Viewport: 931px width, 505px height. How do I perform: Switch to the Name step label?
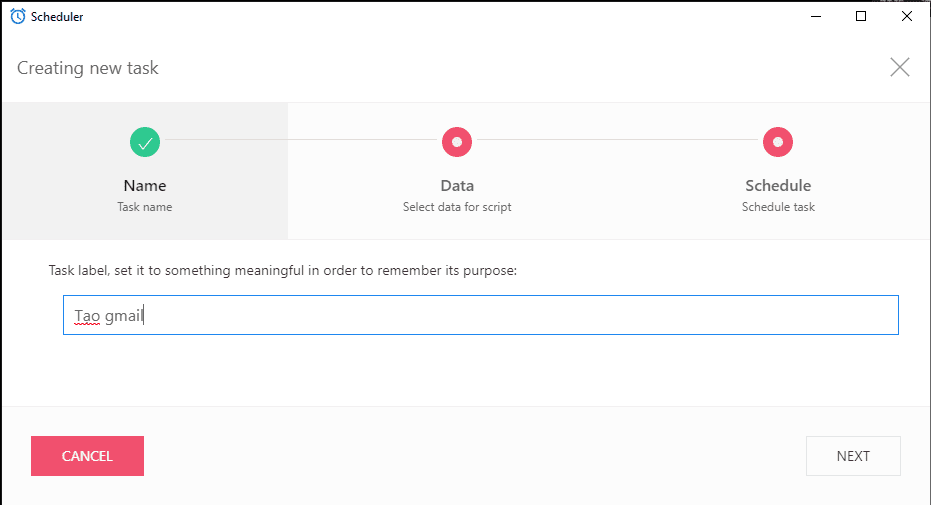[x=145, y=185]
